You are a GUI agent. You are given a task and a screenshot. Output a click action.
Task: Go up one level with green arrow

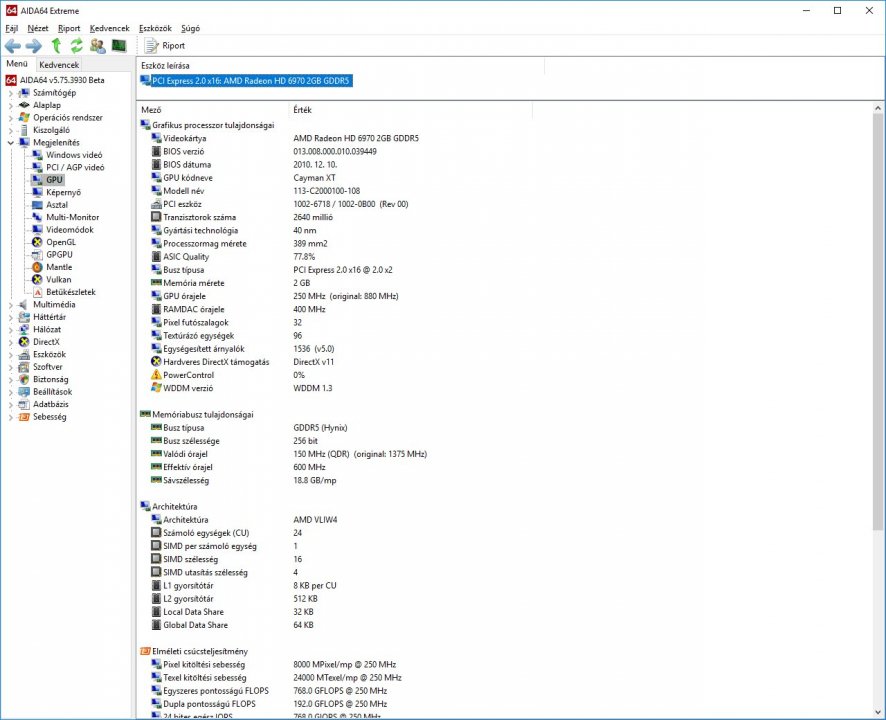click(56, 46)
